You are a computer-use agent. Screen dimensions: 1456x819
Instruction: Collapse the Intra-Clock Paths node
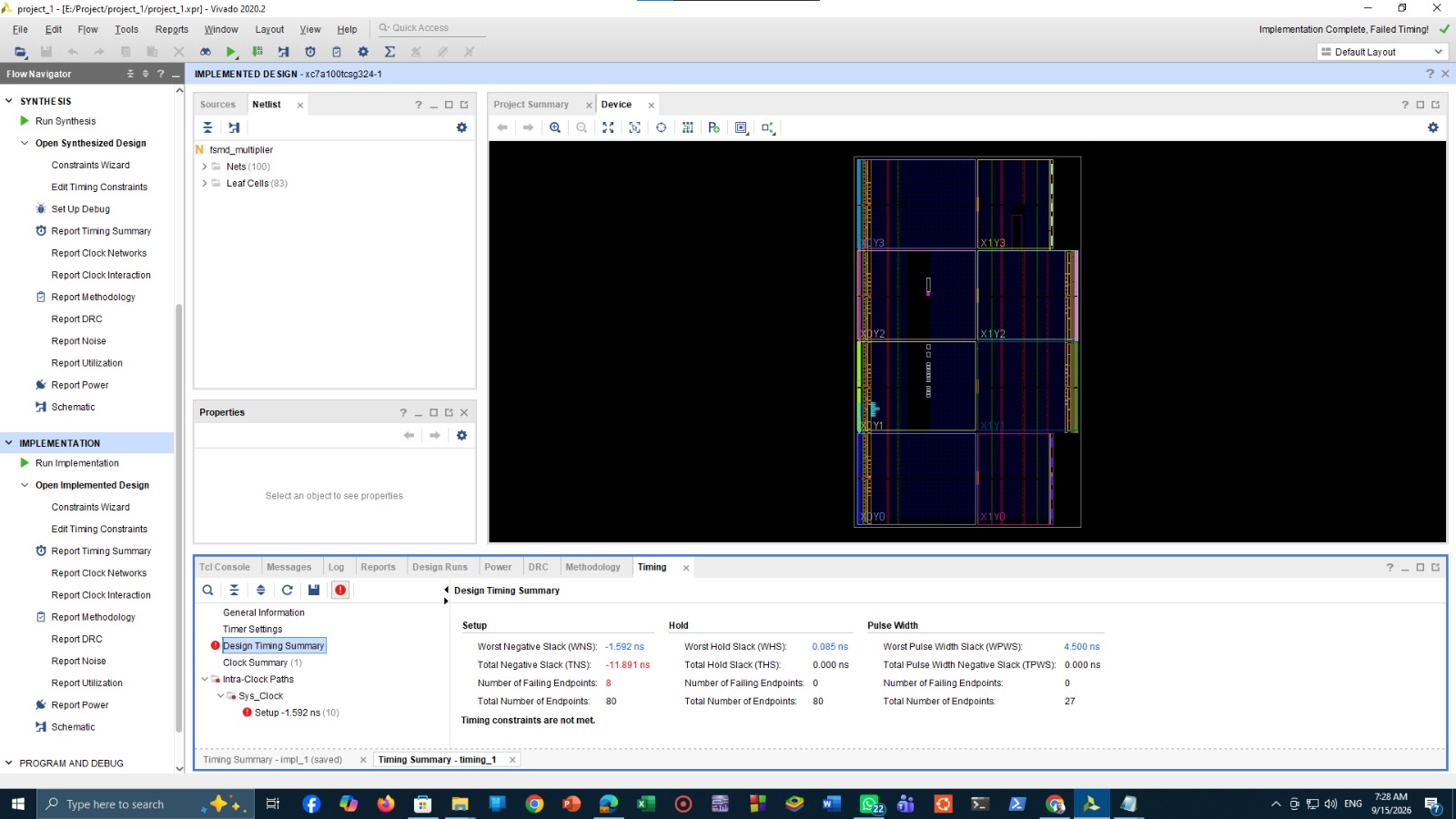205,679
